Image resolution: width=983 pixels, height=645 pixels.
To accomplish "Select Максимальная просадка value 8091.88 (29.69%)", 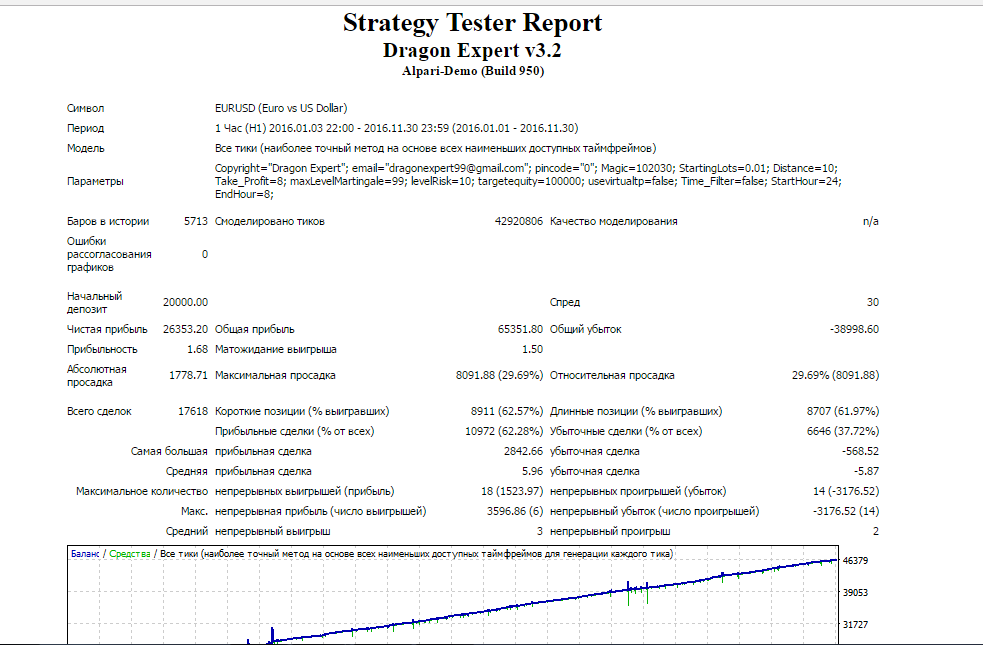I will coord(499,375).
